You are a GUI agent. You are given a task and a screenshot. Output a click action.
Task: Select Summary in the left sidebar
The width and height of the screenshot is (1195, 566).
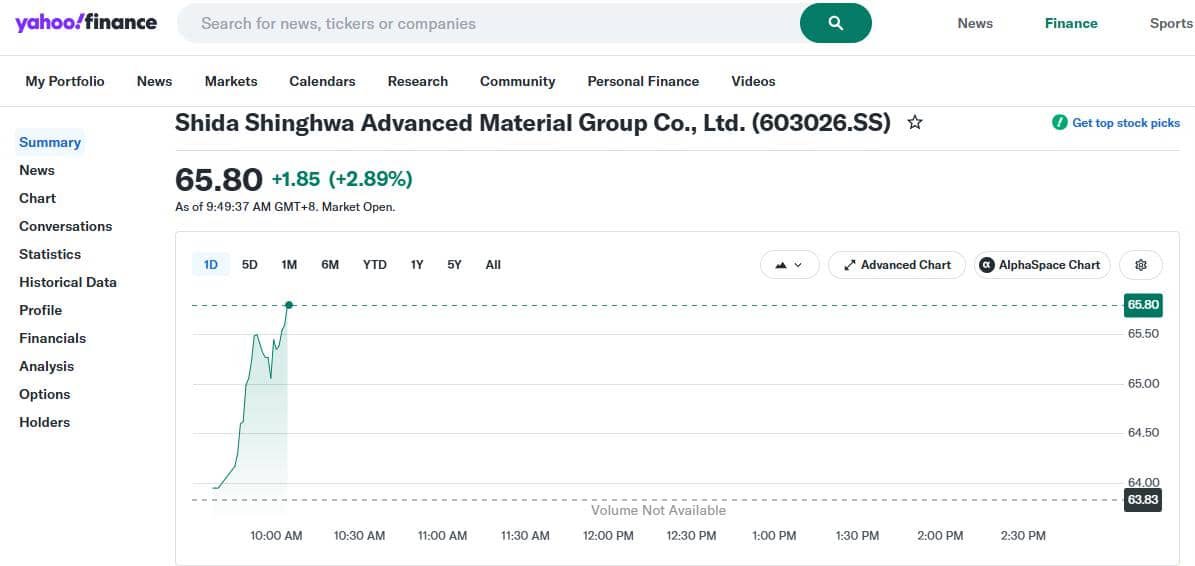[x=50, y=142]
